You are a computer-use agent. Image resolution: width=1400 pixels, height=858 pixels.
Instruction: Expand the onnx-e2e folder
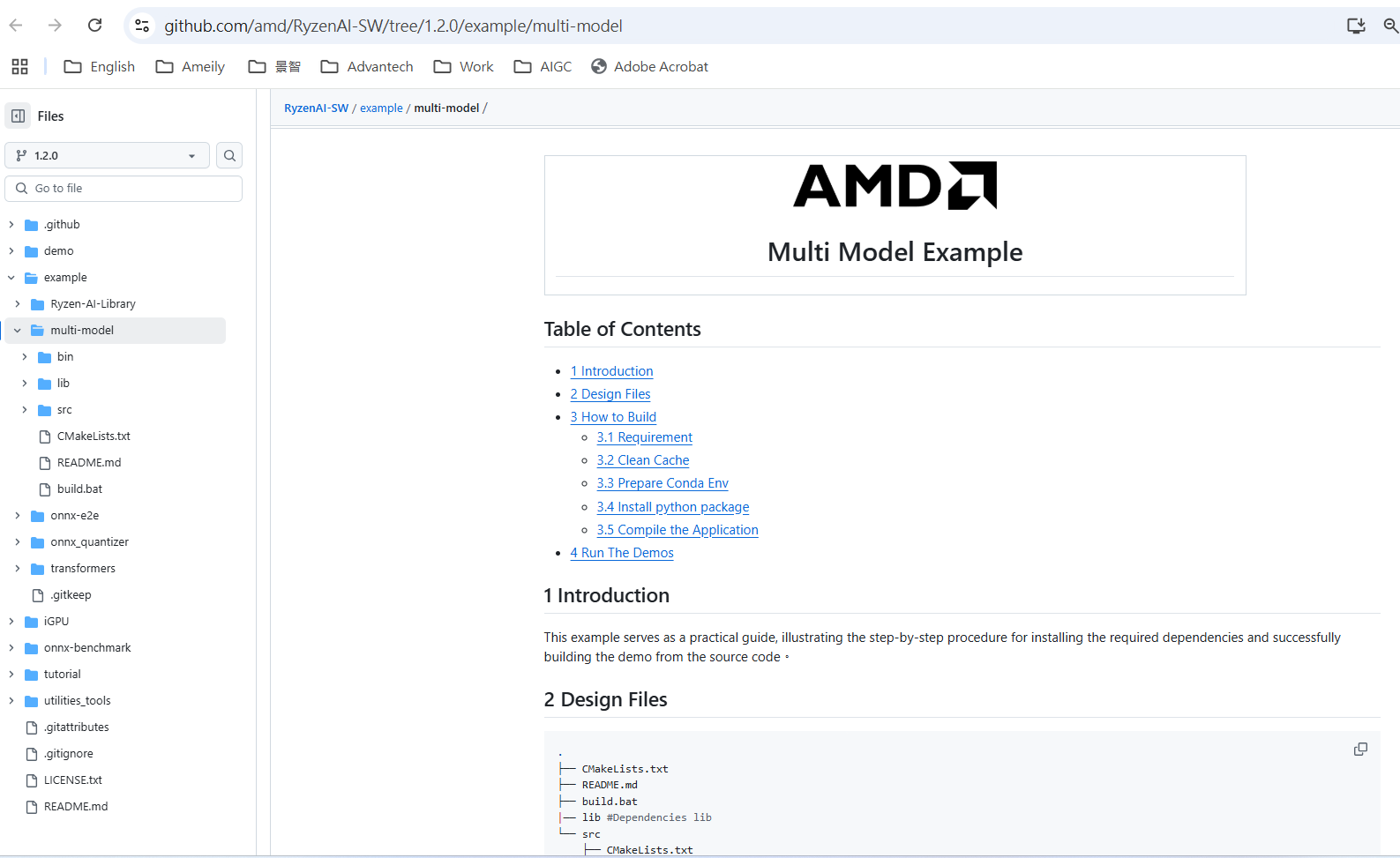(18, 516)
